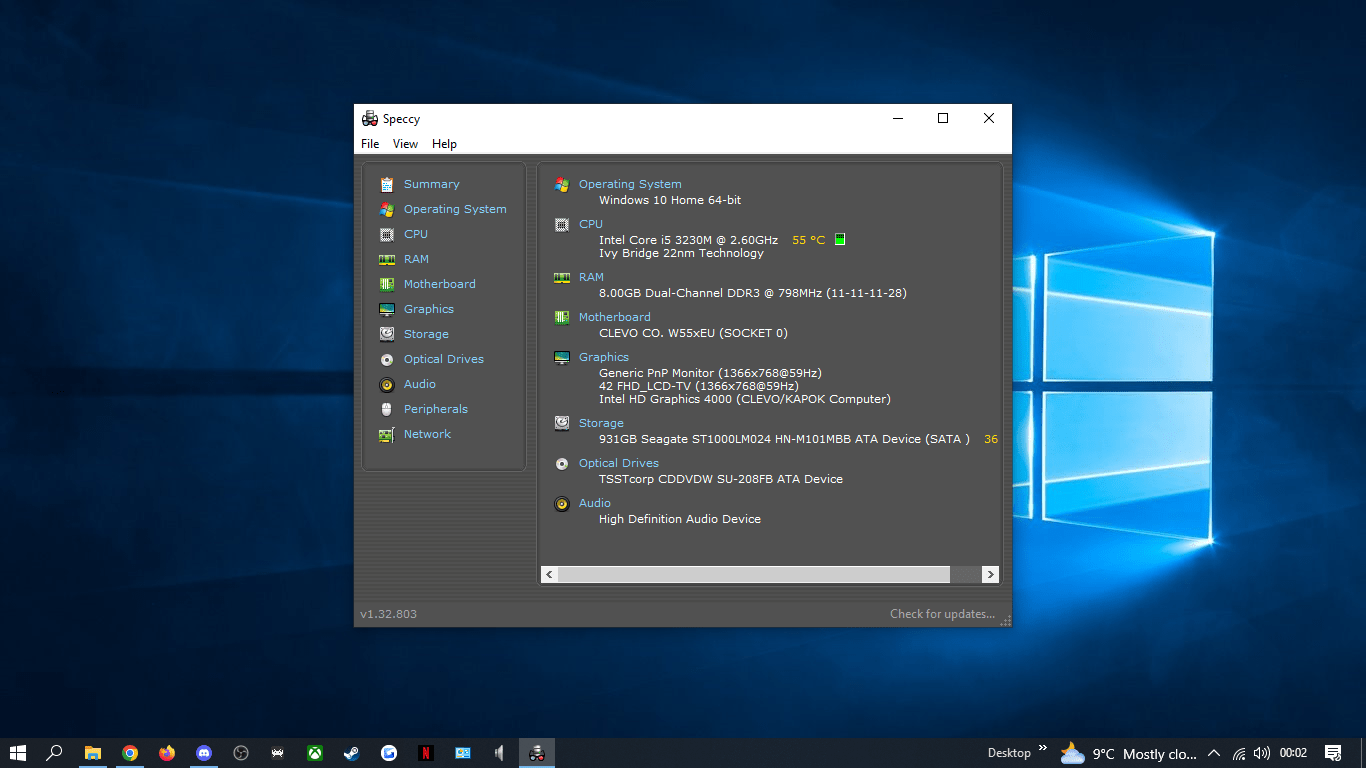
Task: Click the CPU heading in the summary panel
Action: coord(591,224)
